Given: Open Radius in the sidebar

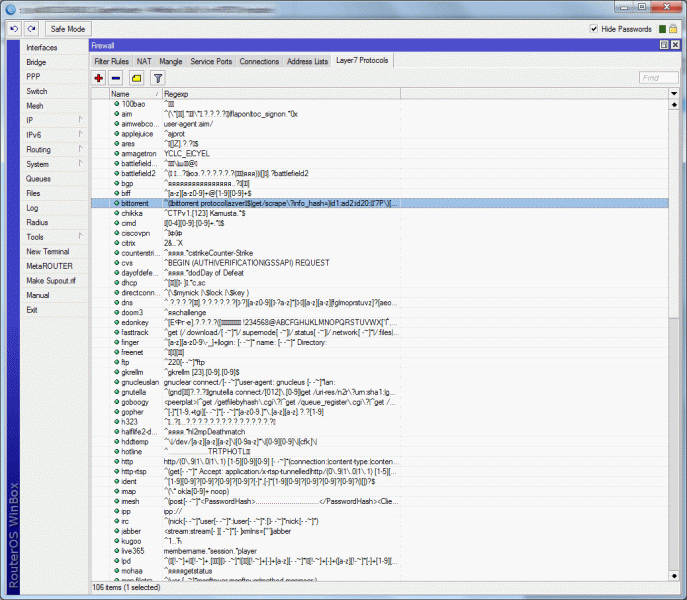Looking at the screenshot, I should click(37, 222).
